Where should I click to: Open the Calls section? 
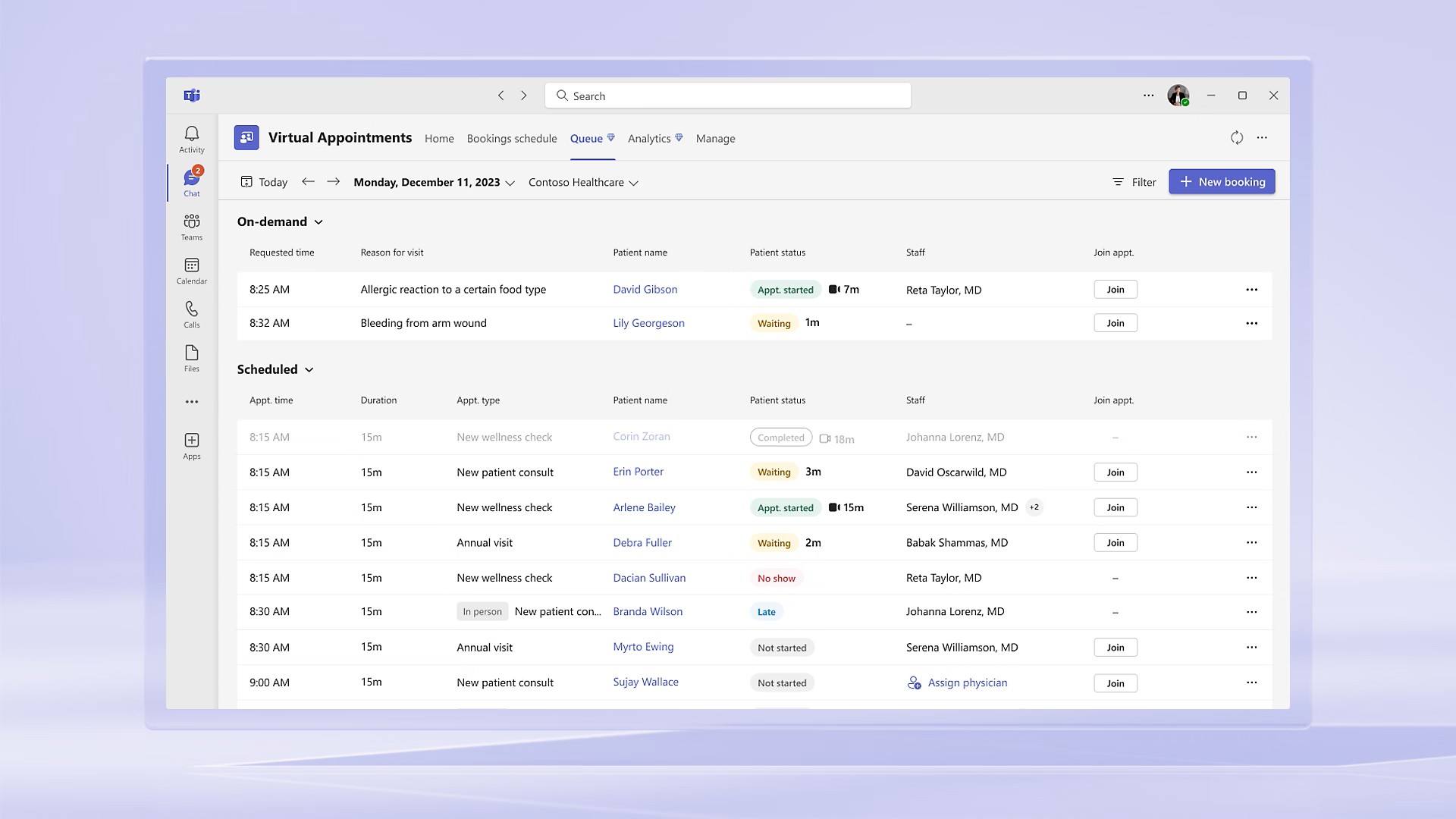pos(192,314)
